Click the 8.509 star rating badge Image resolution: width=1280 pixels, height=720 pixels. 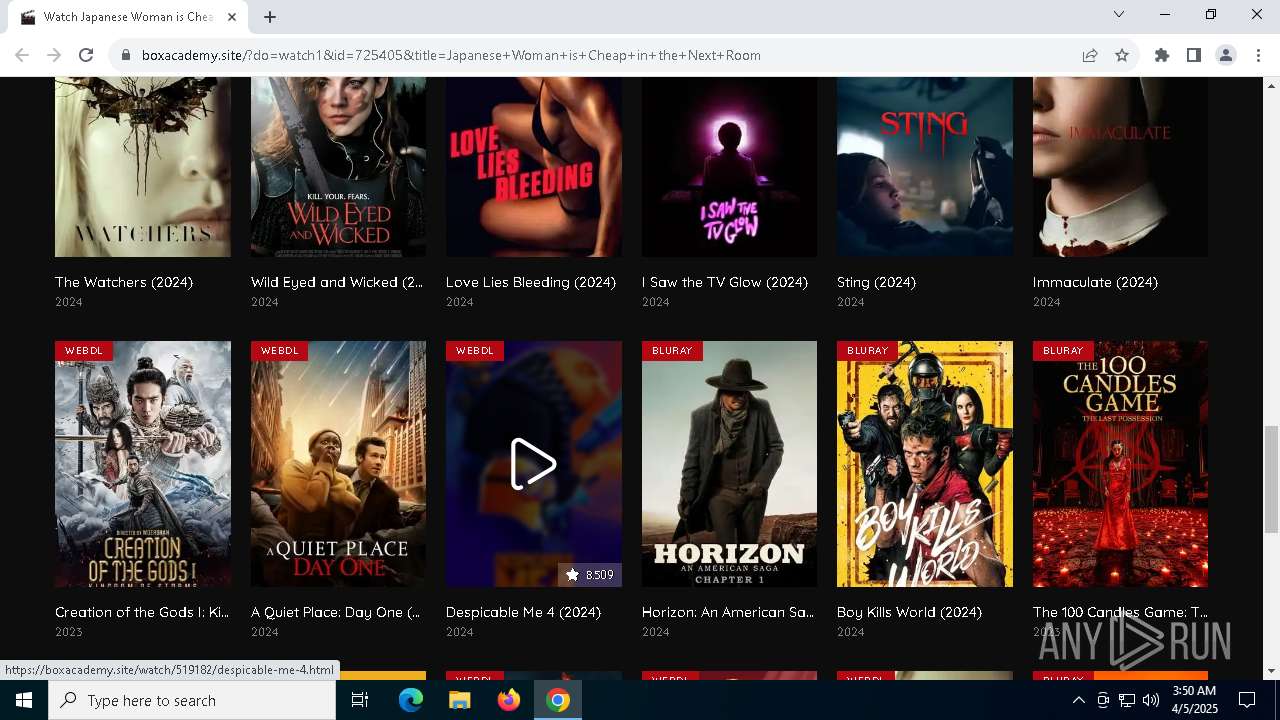(x=590, y=574)
